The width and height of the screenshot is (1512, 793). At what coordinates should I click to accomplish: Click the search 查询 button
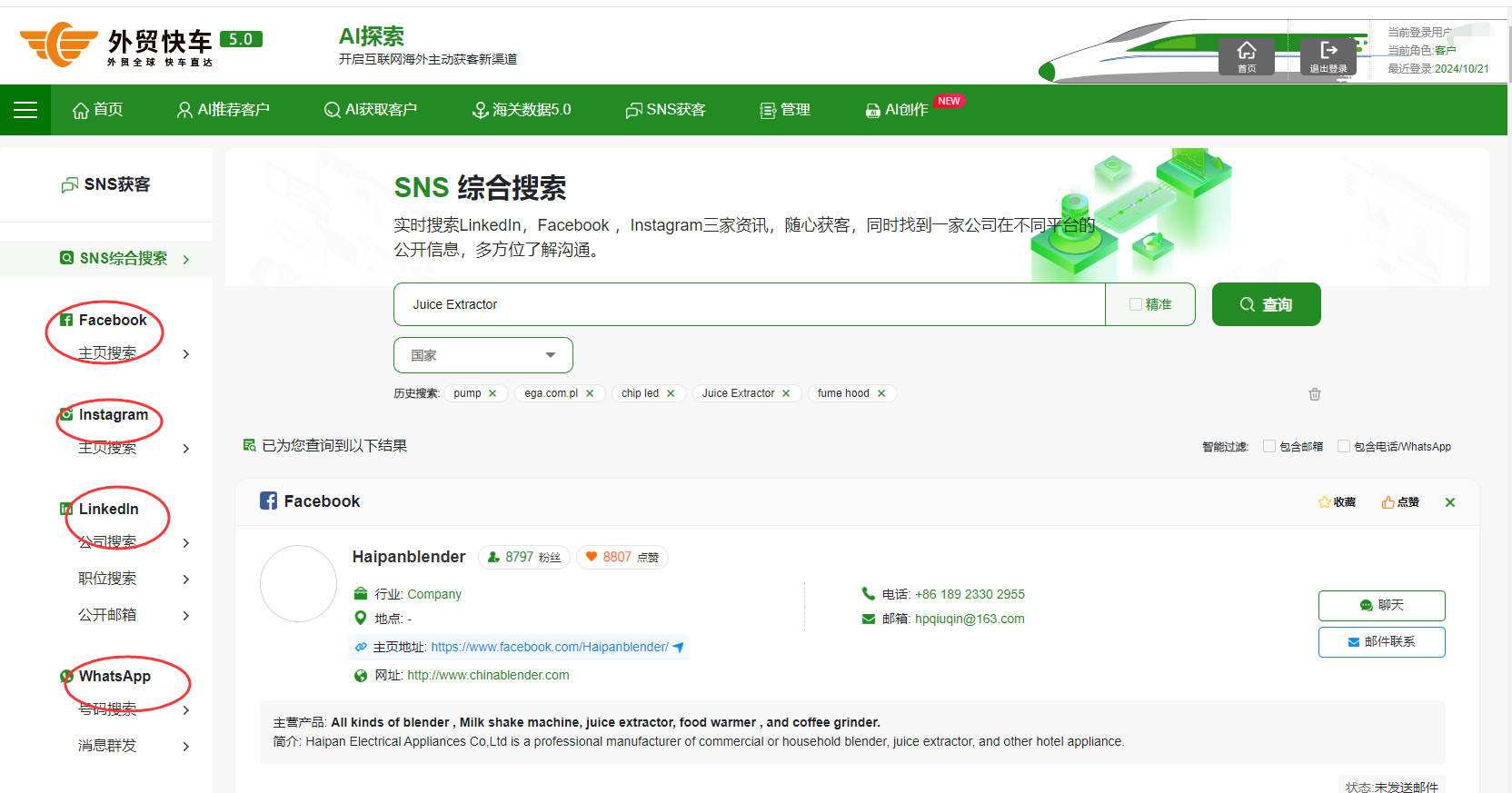(x=1266, y=304)
